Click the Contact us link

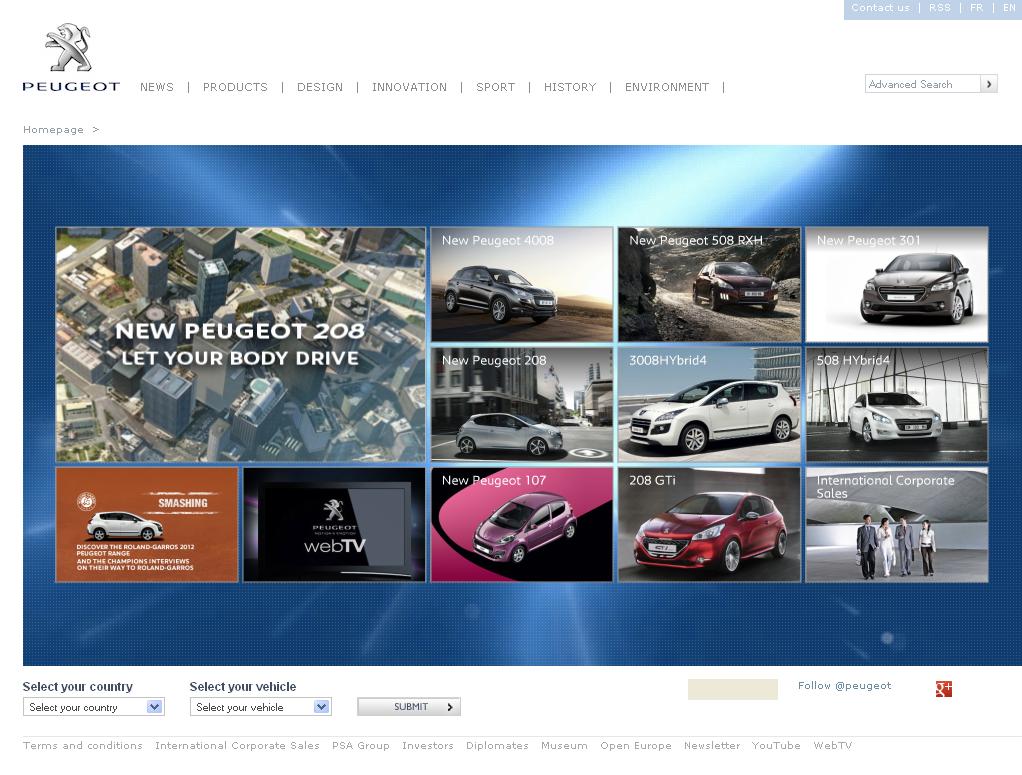(x=881, y=8)
